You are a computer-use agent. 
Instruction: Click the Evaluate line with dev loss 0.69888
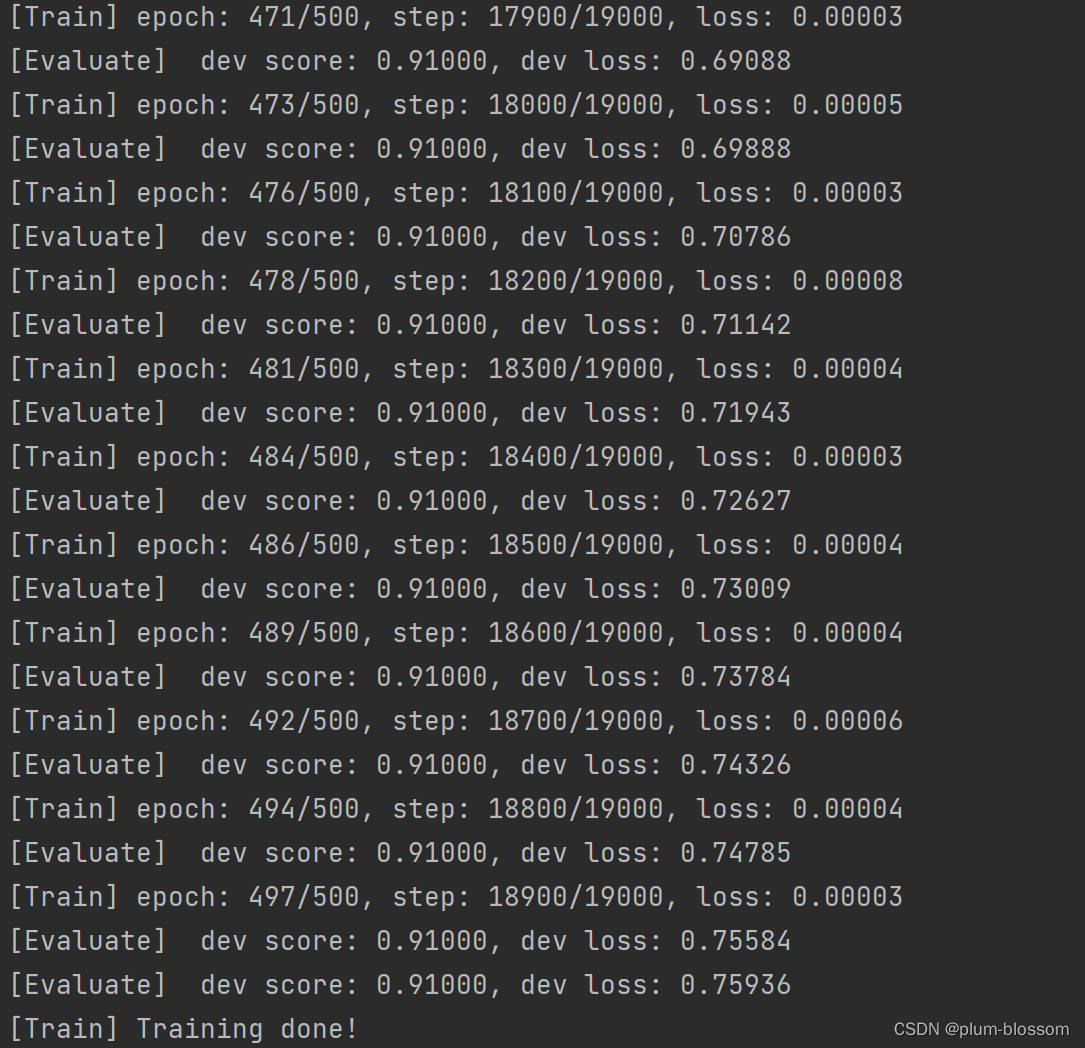(x=400, y=149)
